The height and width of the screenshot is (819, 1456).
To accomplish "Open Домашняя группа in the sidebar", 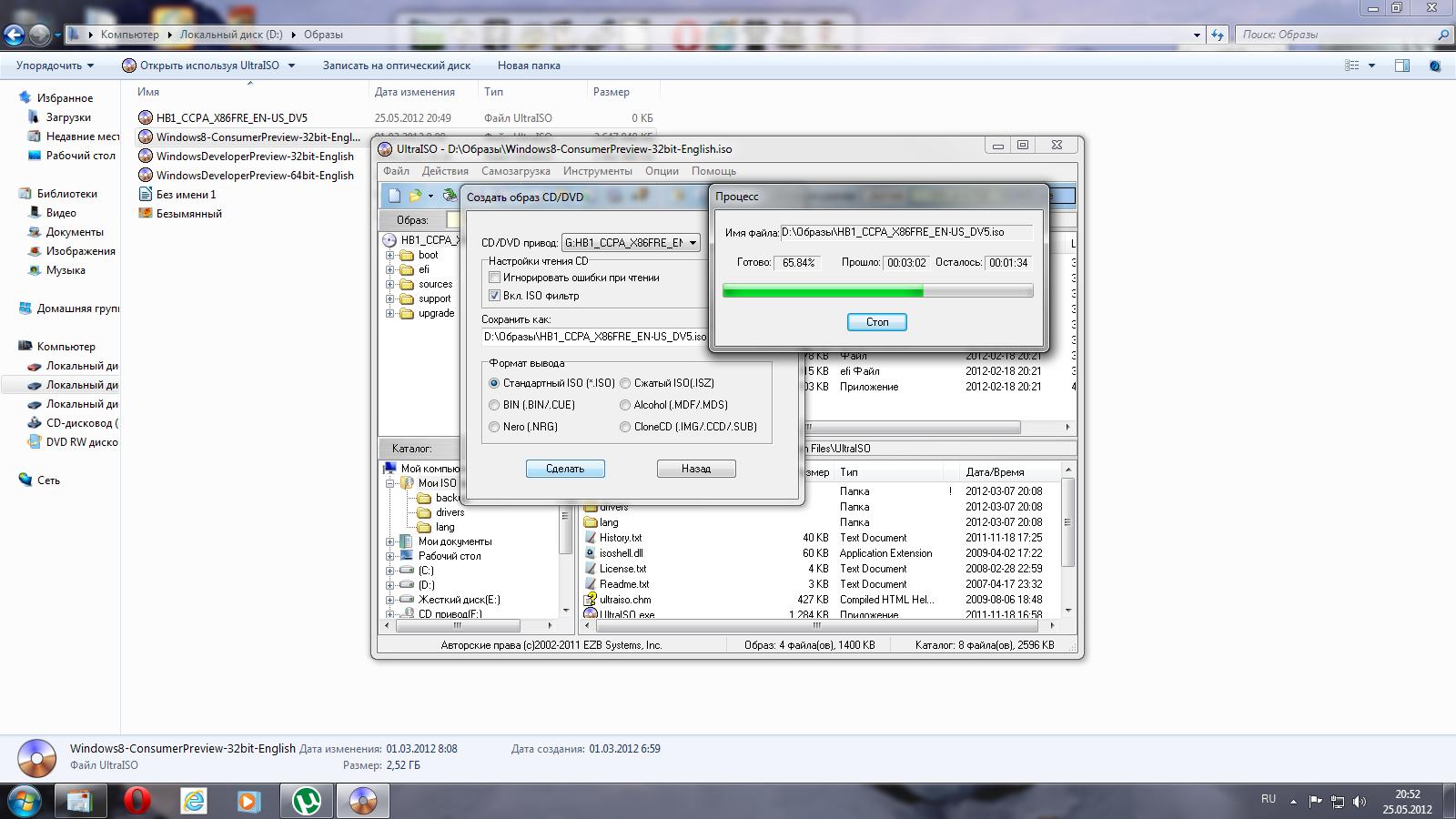I will click(69, 308).
